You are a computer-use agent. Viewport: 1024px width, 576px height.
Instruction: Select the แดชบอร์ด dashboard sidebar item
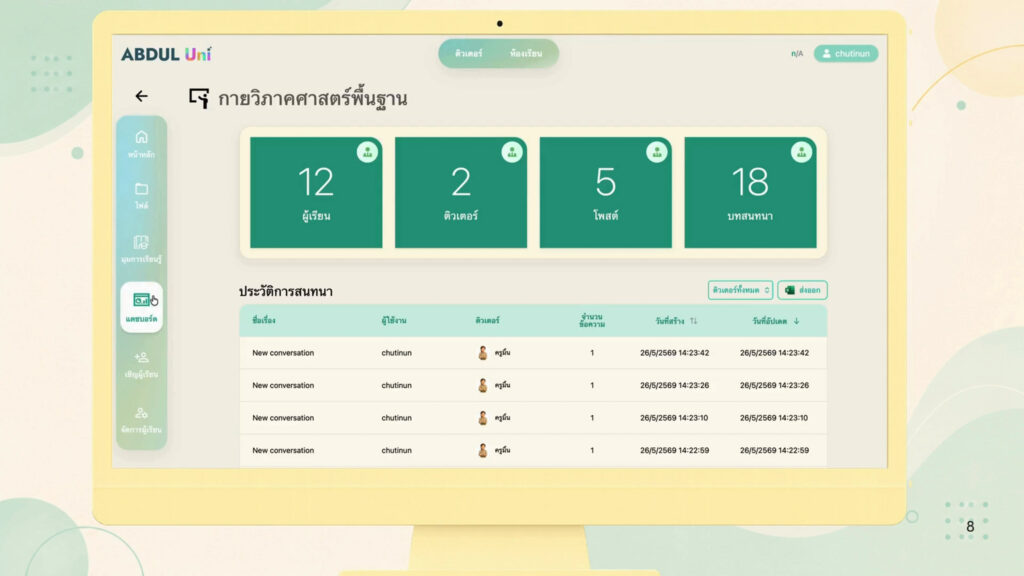click(141, 307)
